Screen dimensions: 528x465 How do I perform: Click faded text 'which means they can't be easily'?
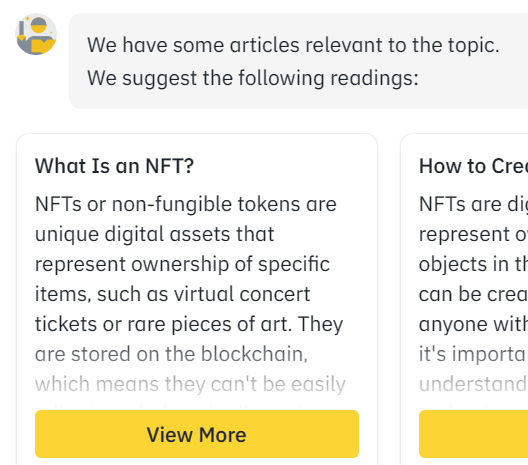(190, 384)
